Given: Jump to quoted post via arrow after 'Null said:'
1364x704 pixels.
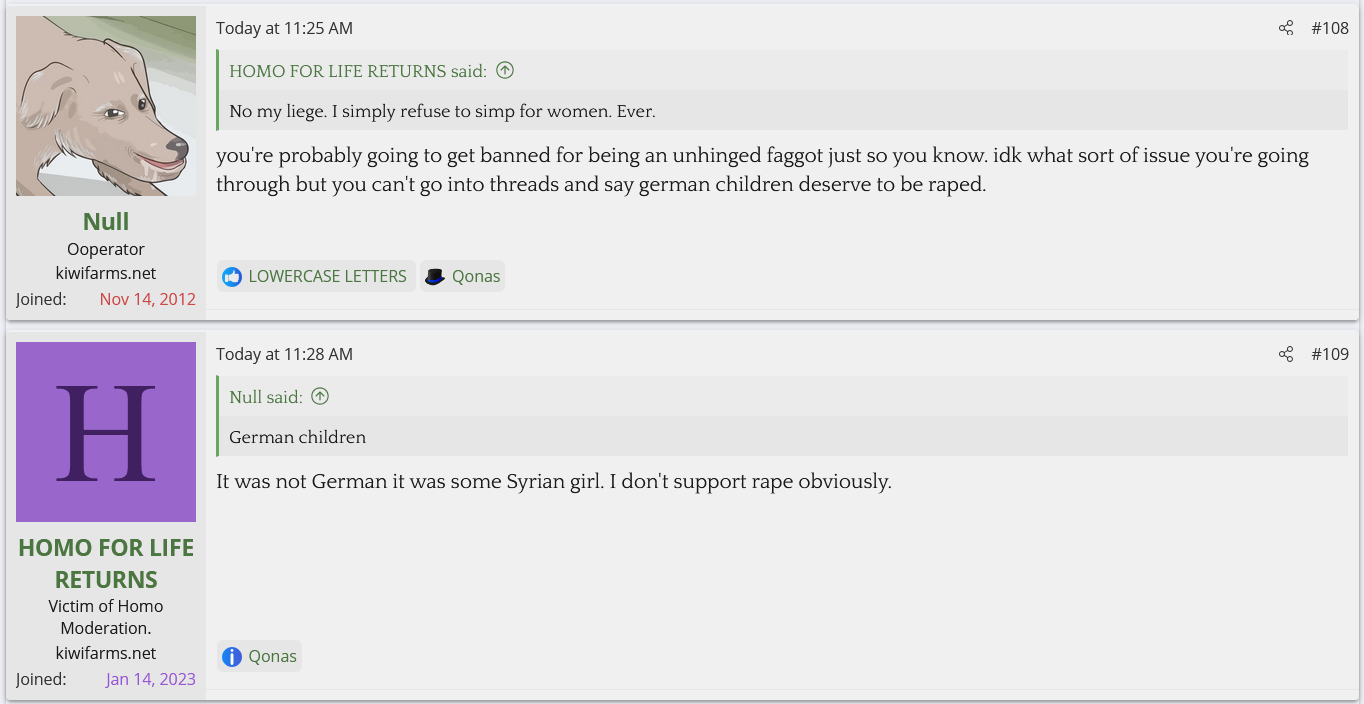Looking at the screenshot, I should point(320,397).
